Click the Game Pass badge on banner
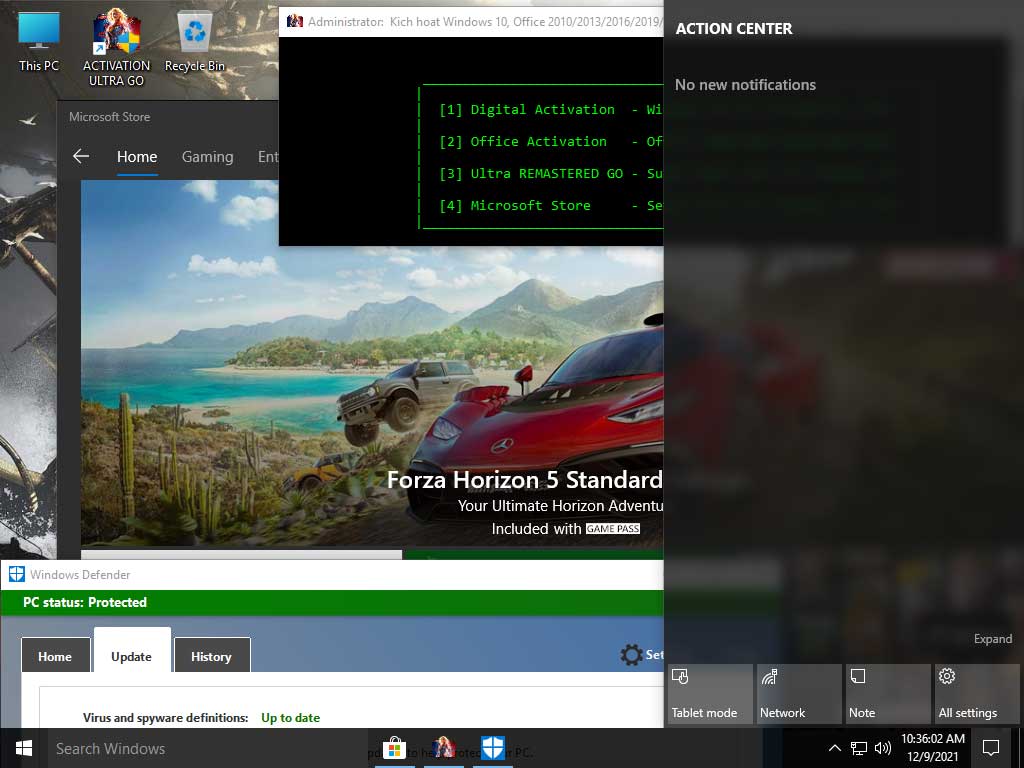 (x=613, y=529)
